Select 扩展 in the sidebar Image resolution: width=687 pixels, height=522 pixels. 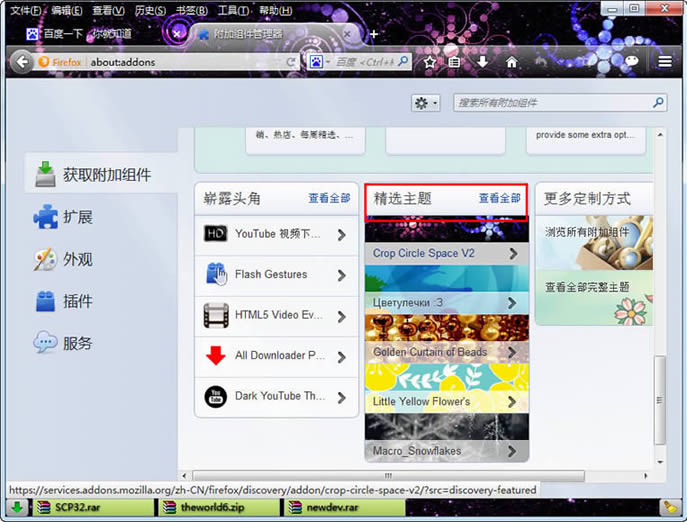pos(63,217)
